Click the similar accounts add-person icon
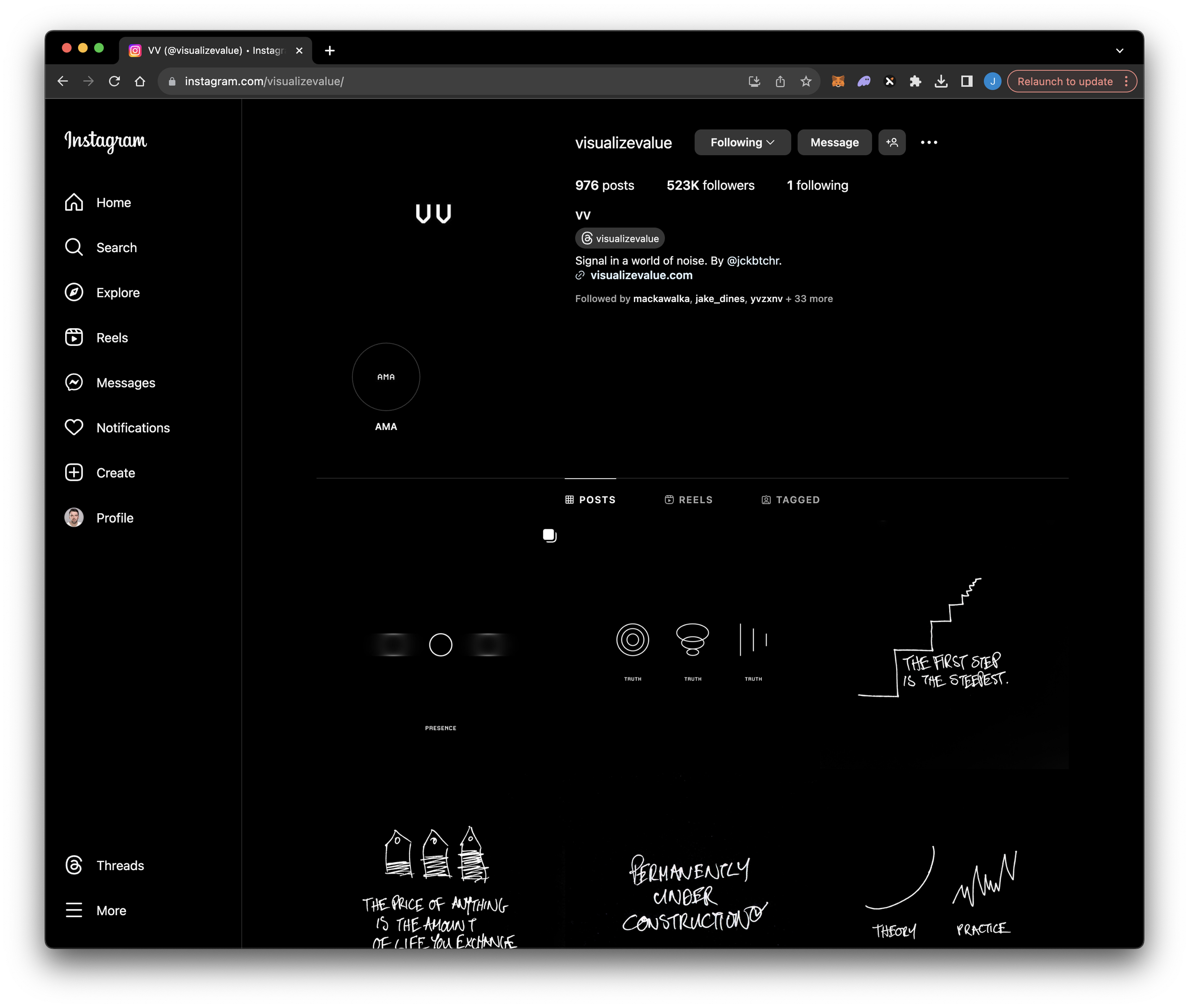The height and width of the screenshot is (1008, 1189). pos(891,142)
